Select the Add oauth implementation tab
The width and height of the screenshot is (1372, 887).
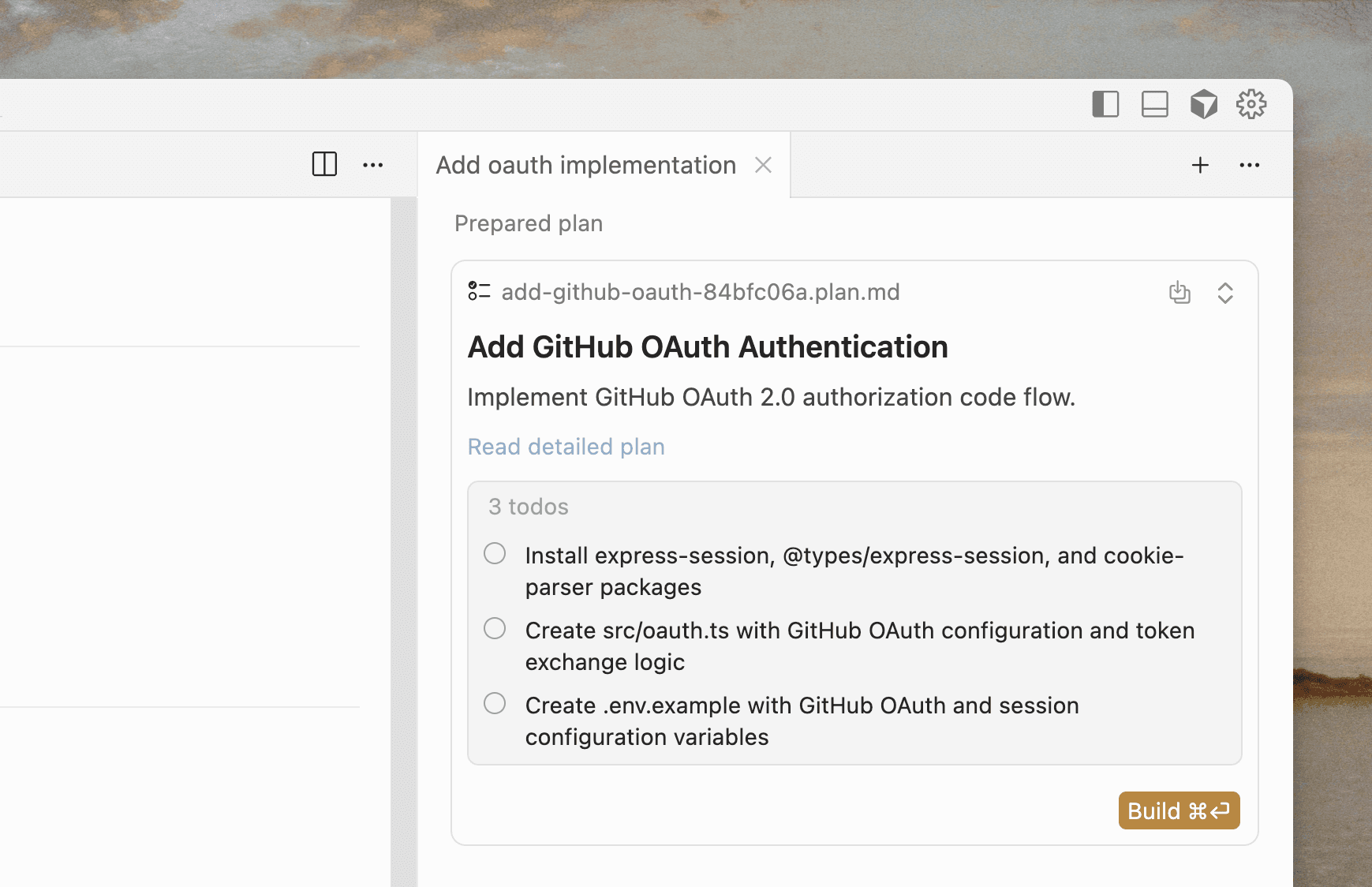tap(585, 165)
